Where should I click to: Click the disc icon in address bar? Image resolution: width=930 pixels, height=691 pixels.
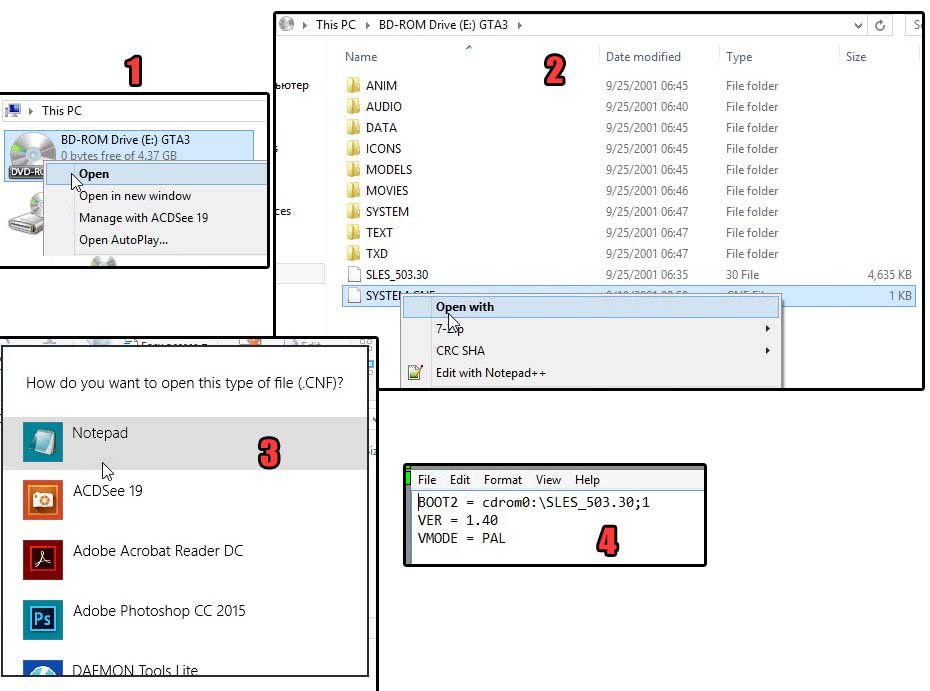(x=287, y=24)
